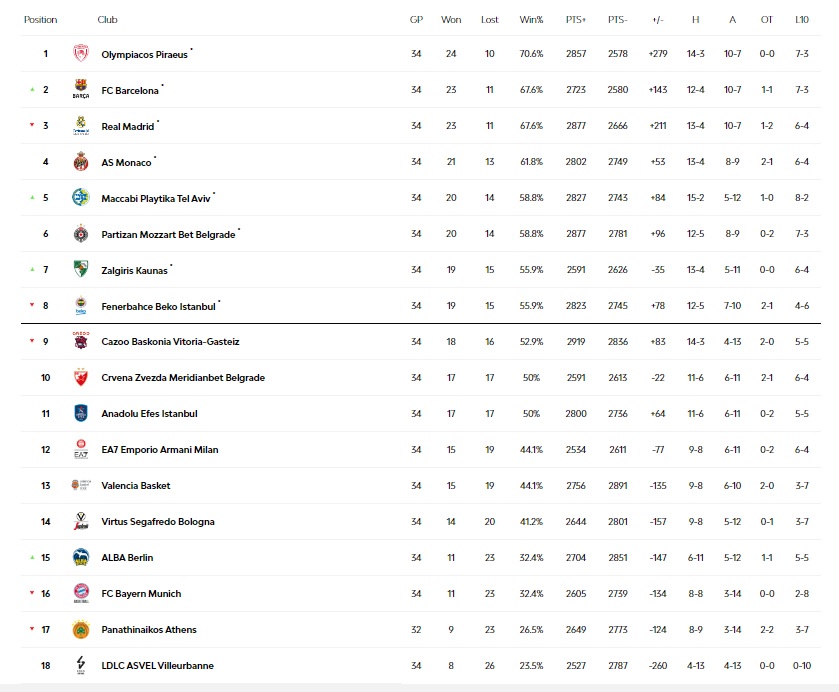Click the Position column header
The height and width of the screenshot is (692, 839).
point(41,20)
